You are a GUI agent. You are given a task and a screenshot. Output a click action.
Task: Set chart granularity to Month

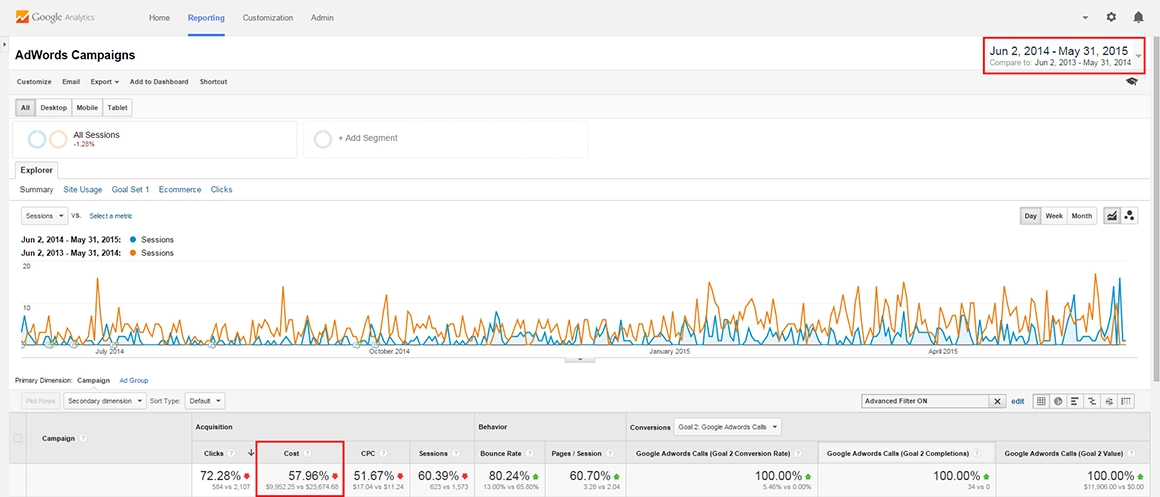pyautogui.click(x=1082, y=216)
